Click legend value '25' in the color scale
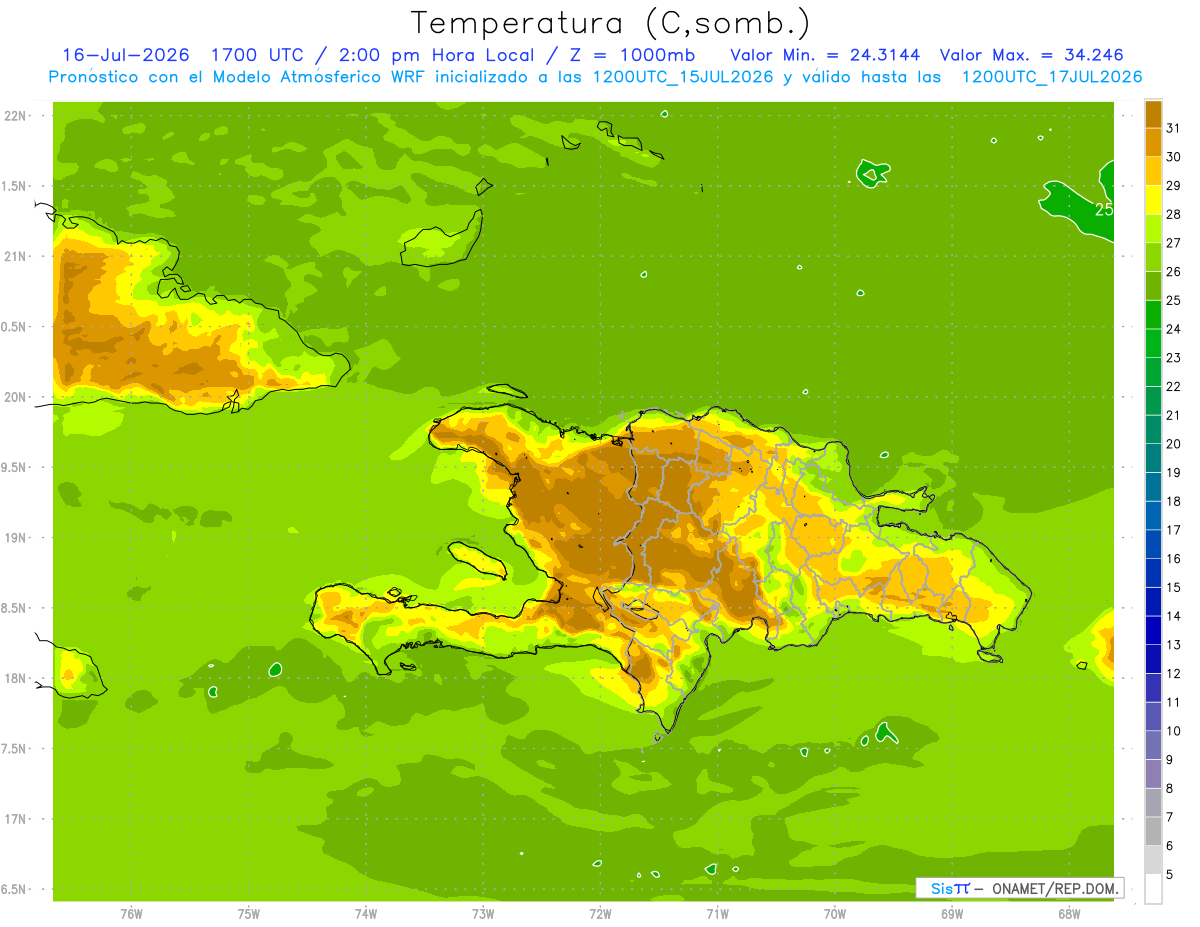This screenshot has height=927, width=1200. tap(1173, 300)
